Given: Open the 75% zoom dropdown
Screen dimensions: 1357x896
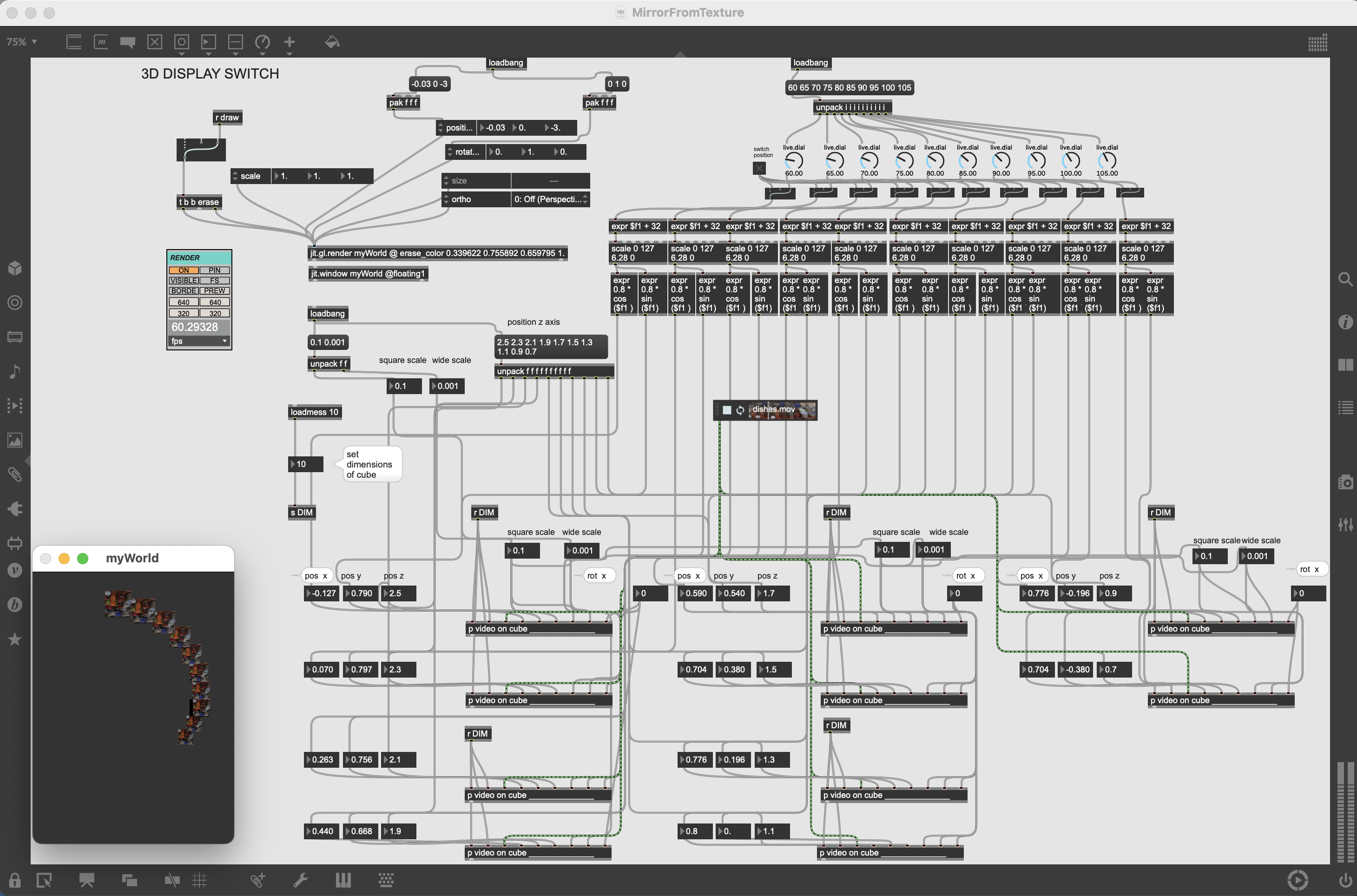Looking at the screenshot, I should [x=22, y=42].
